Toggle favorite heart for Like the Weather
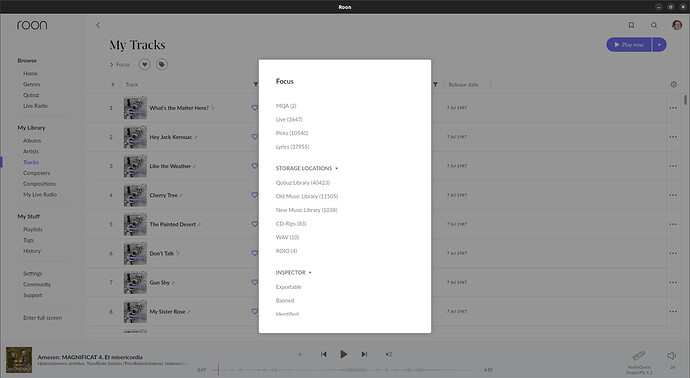690x378 pixels. click(254, 166)
